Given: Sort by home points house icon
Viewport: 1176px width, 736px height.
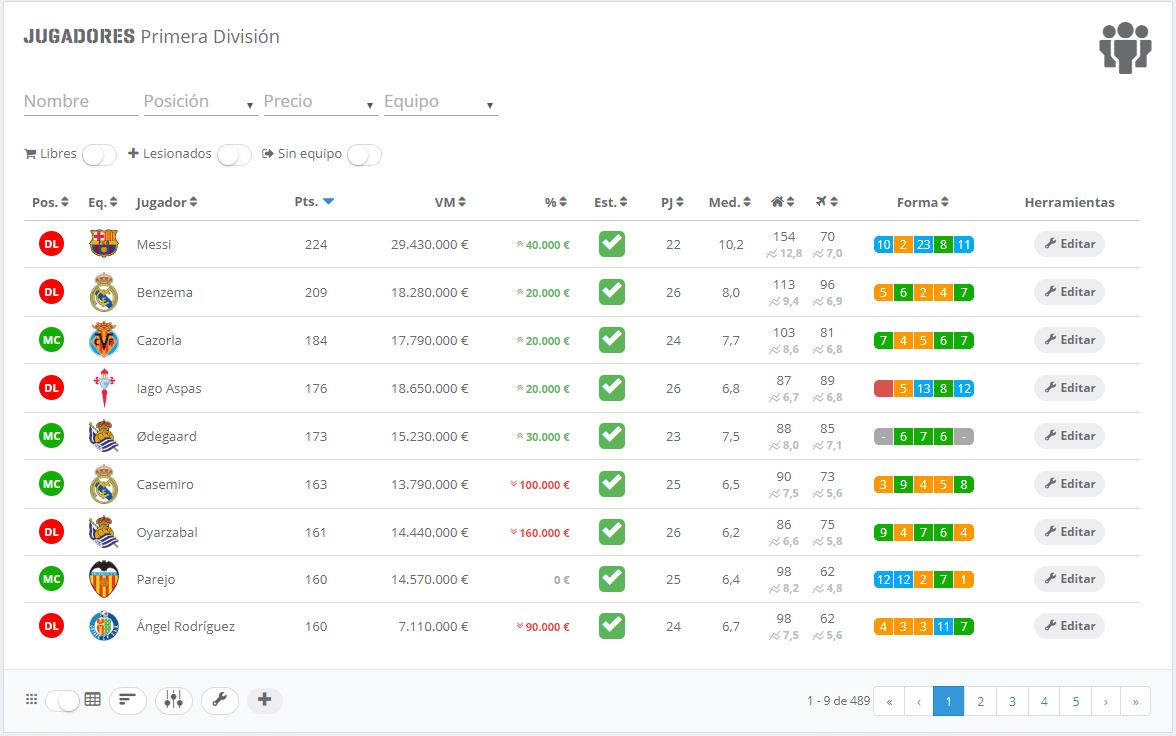Looking at the screenshot, I should pyautogui.click(x=782, y=202).
